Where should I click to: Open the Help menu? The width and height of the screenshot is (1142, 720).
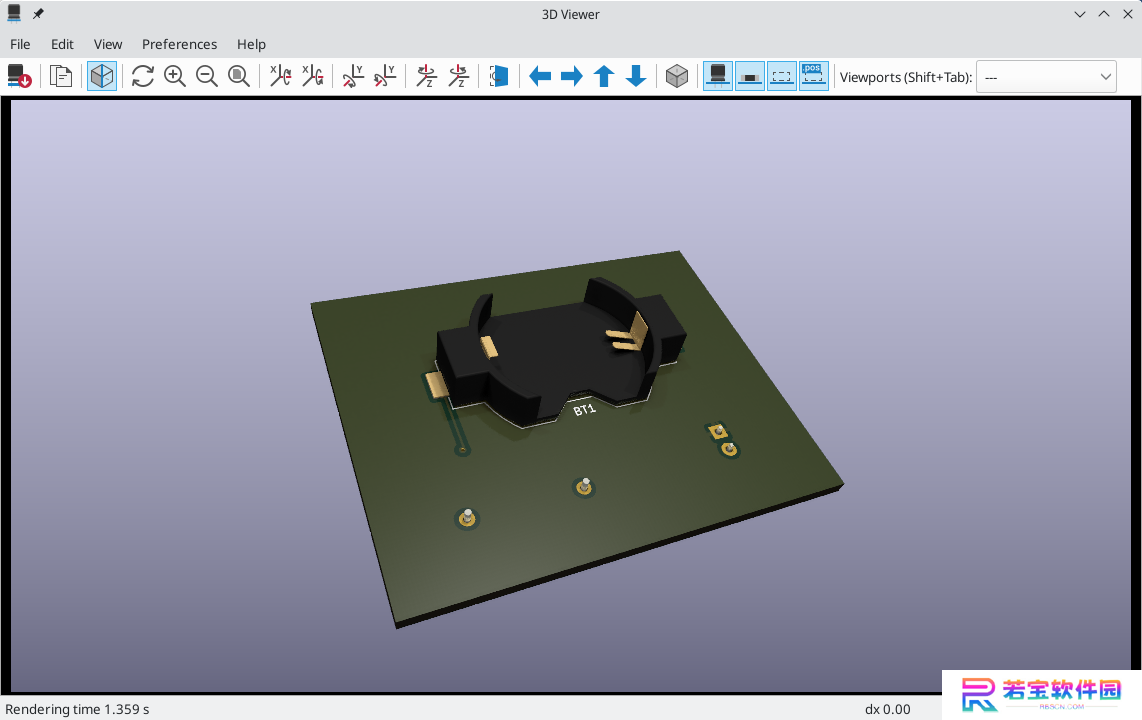click(x=251, y=44)
